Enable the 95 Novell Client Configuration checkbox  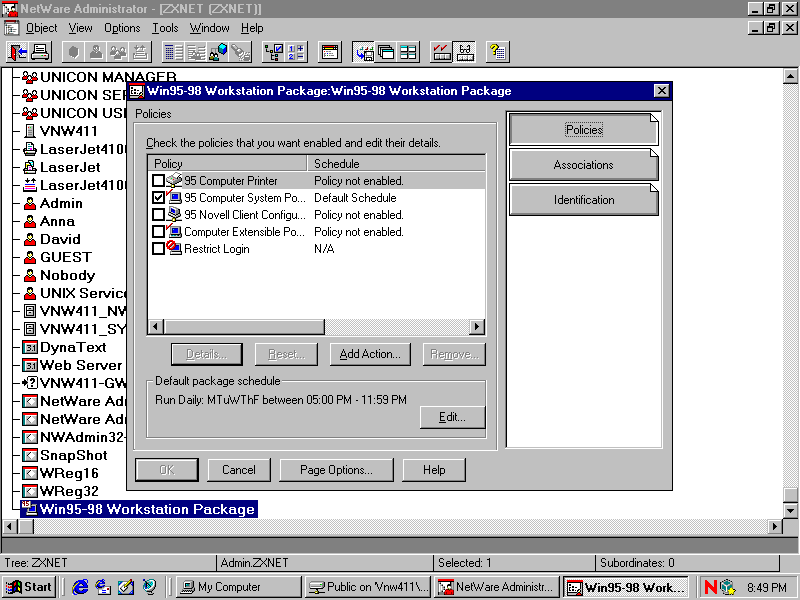pos(158,215)
